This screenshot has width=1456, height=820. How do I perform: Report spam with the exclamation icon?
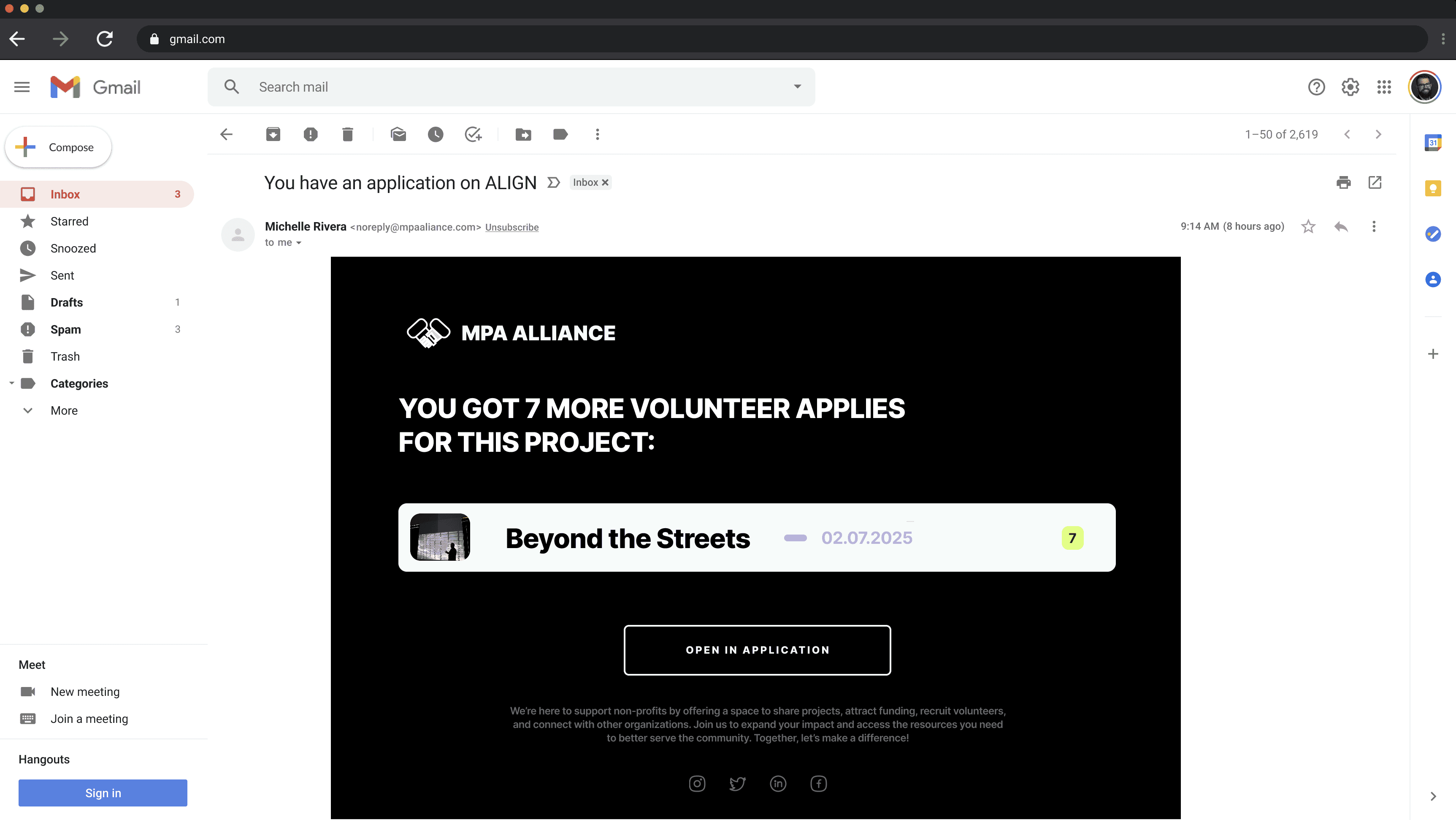point(310,135)
